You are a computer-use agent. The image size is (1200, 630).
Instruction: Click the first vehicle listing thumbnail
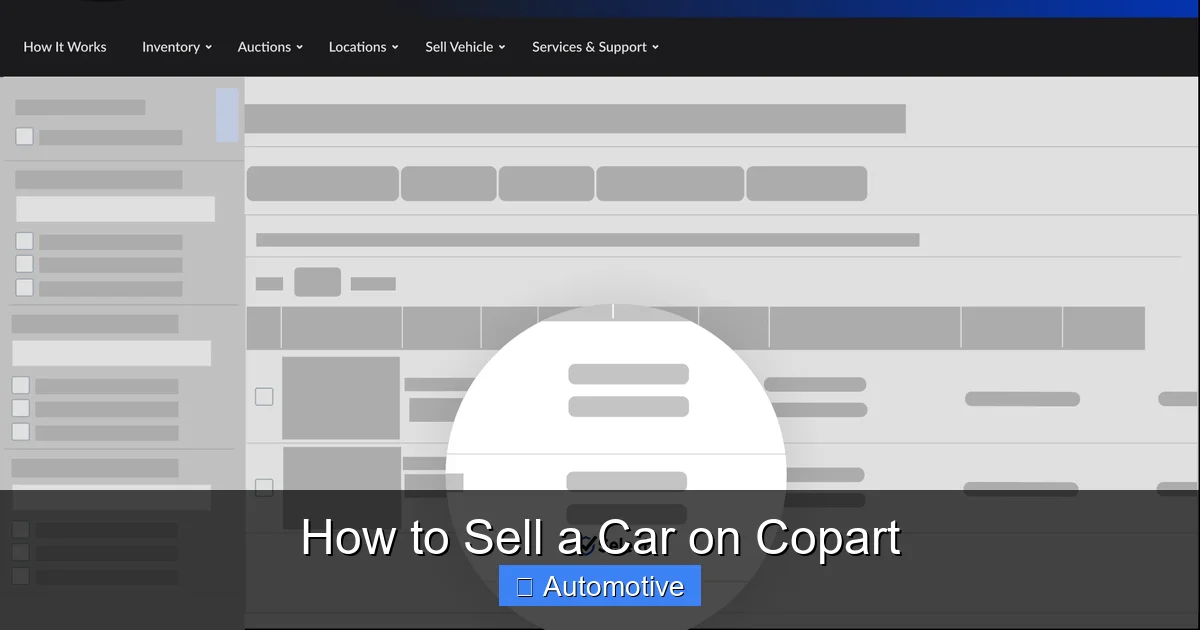341,397
